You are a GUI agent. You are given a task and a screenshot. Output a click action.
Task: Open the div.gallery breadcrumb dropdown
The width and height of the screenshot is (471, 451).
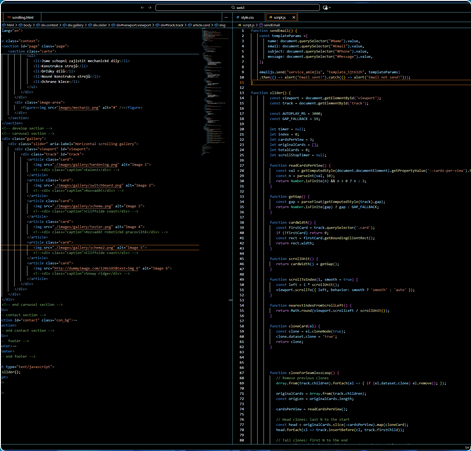75,25
